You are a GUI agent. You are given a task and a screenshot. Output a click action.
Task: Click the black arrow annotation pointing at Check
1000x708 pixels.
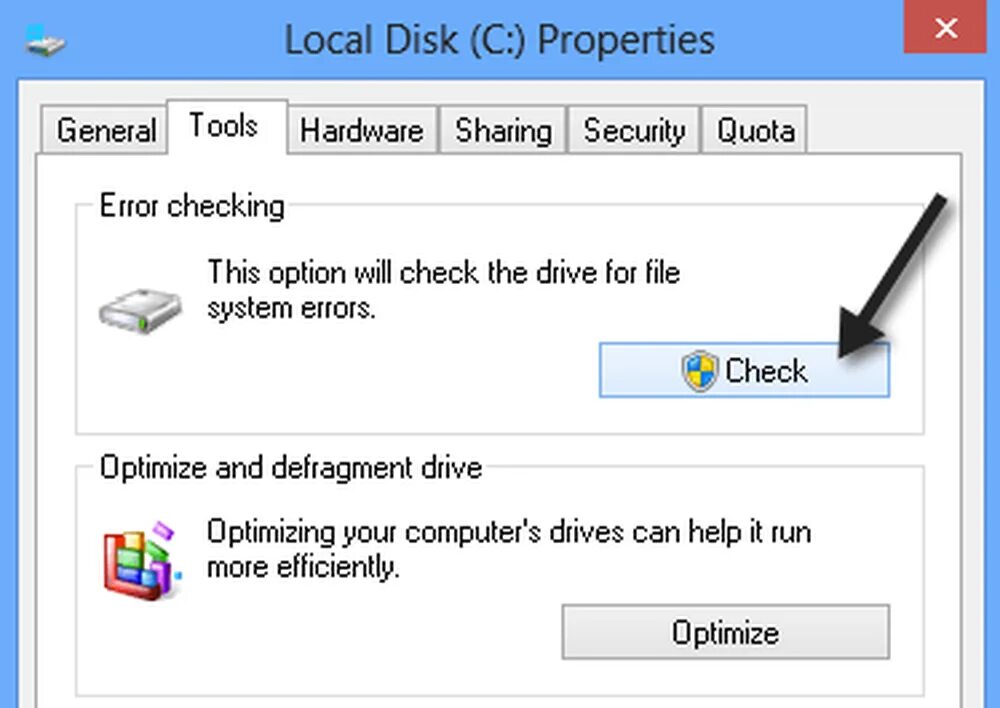click(893, 276)
